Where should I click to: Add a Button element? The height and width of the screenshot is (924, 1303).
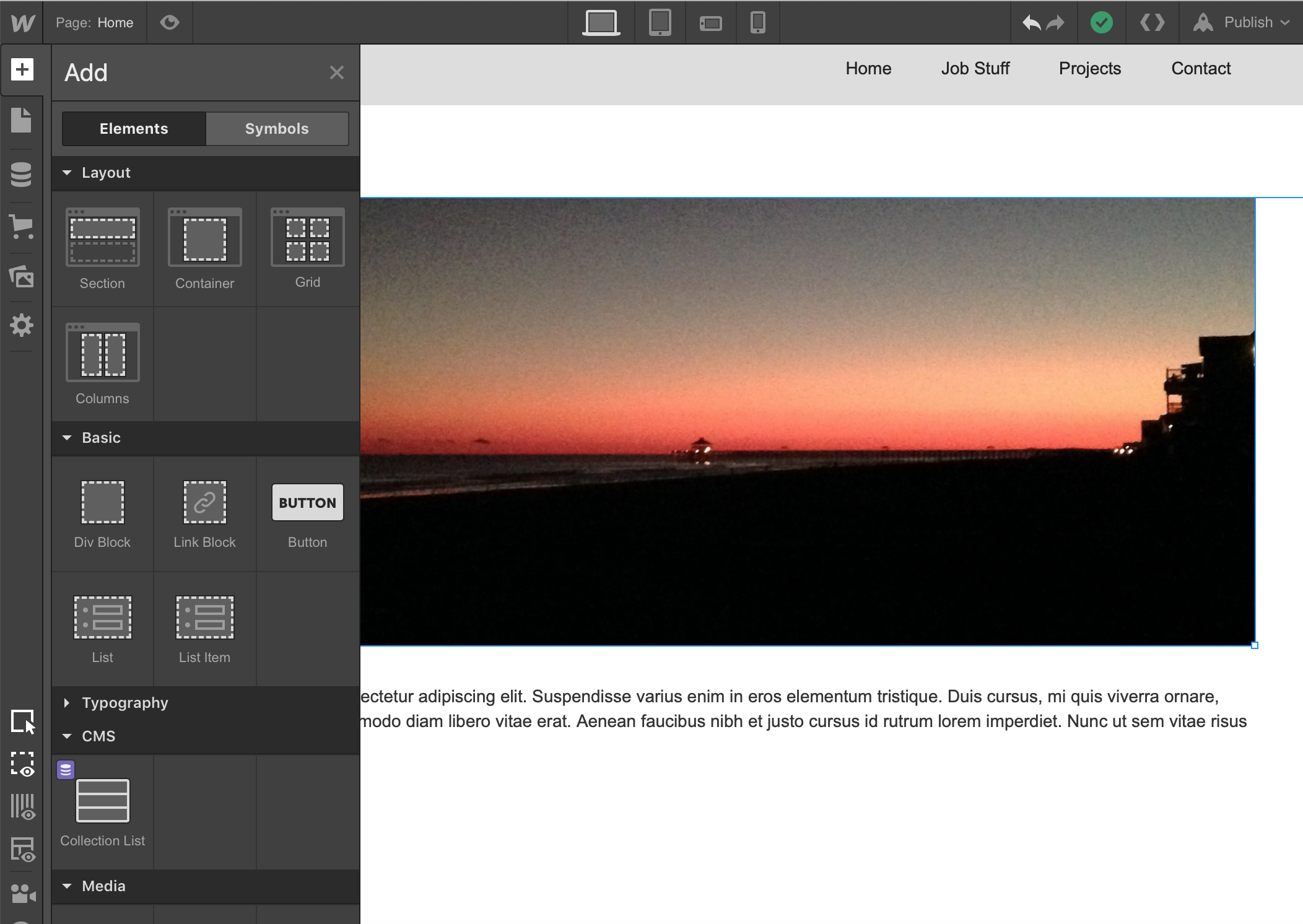[x=308, y=514]
